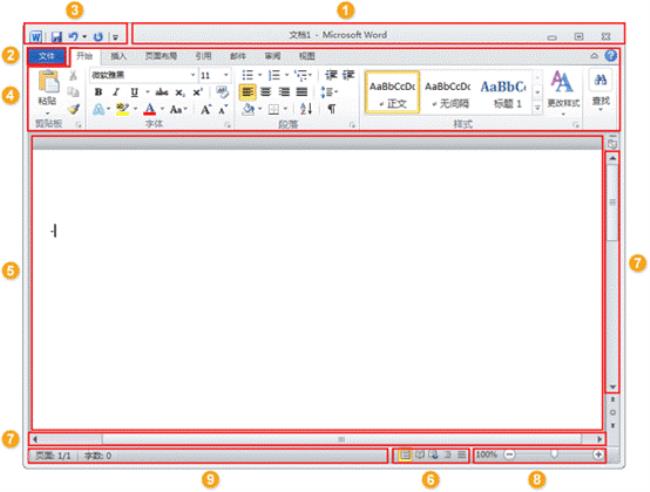Screen dimensions: 650x492
Task: Click the Decrease Indent icon
Action: (x=331, y=75)
